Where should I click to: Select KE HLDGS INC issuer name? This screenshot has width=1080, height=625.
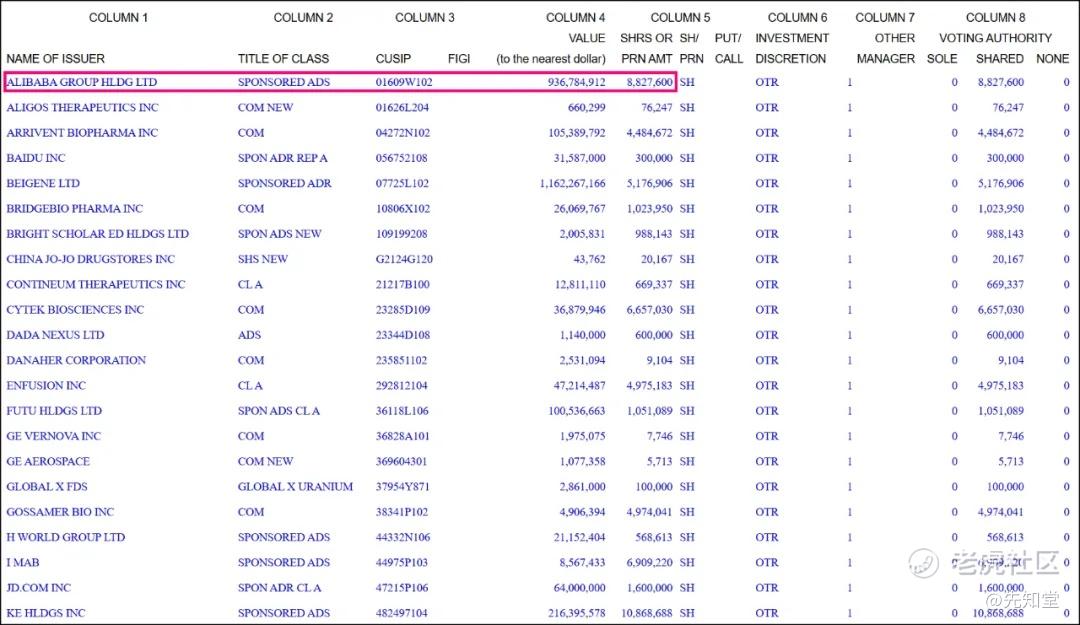tap(45, 613)
